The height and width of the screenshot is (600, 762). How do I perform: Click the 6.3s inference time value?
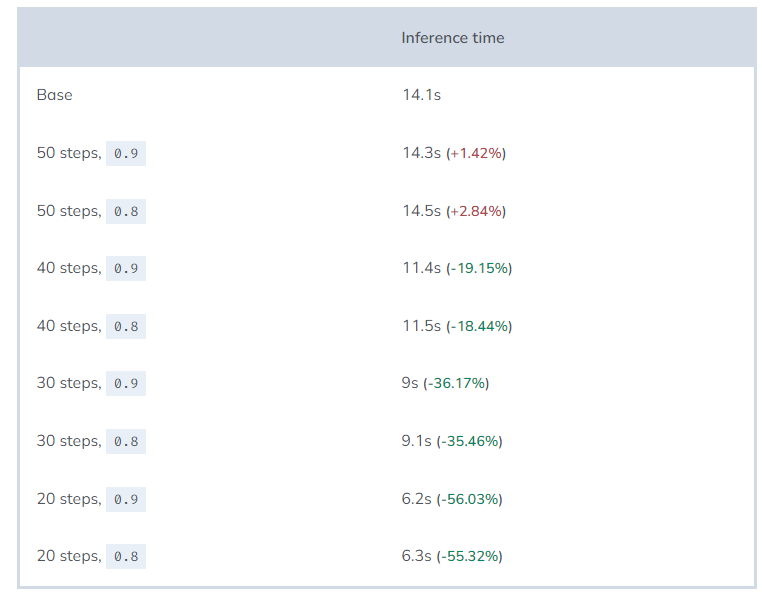(417, 556)
